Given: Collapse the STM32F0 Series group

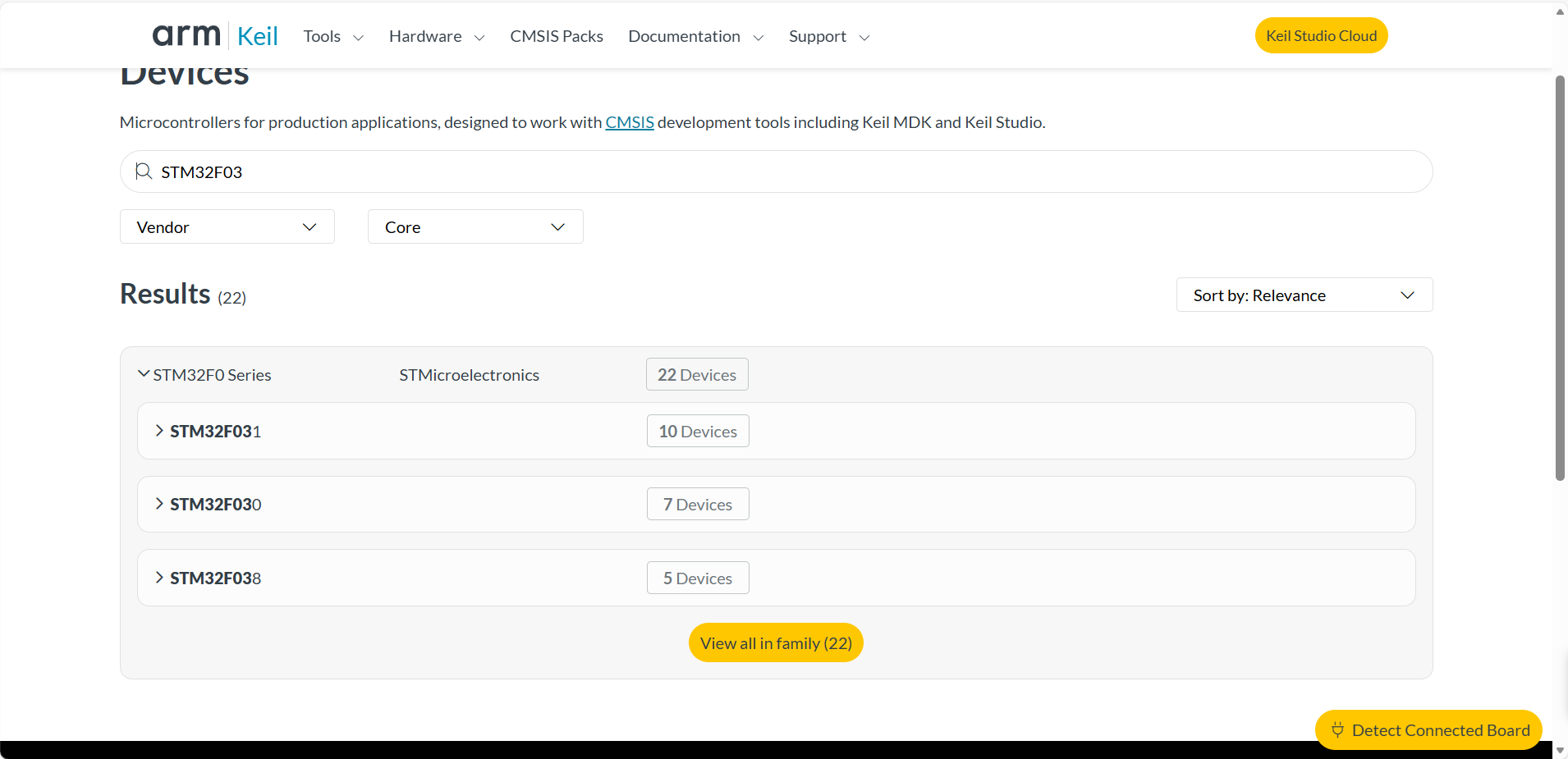Looking at the screenshot, I should coord(144,374).
